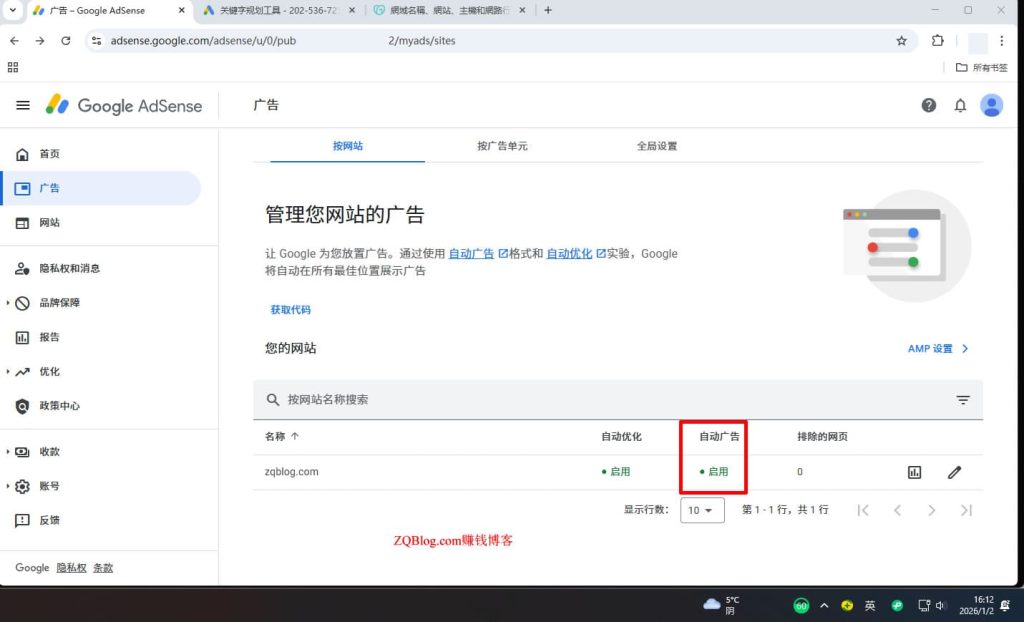The image size is (1024, 622).
Task: Switch to 按广告单元 tab
Action: point(502,146)
